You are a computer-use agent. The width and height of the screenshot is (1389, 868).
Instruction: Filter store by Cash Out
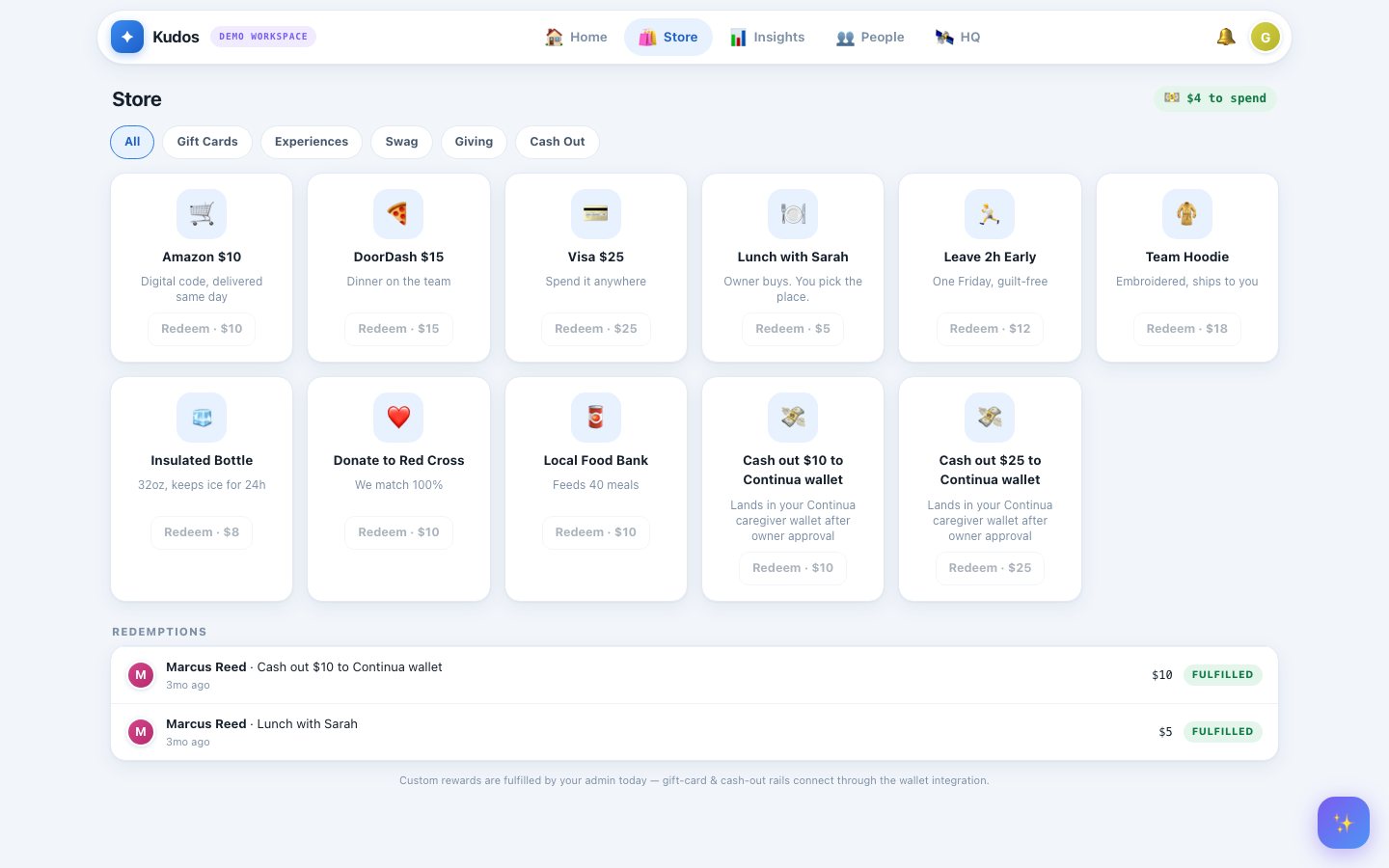(x=558, y=142)
